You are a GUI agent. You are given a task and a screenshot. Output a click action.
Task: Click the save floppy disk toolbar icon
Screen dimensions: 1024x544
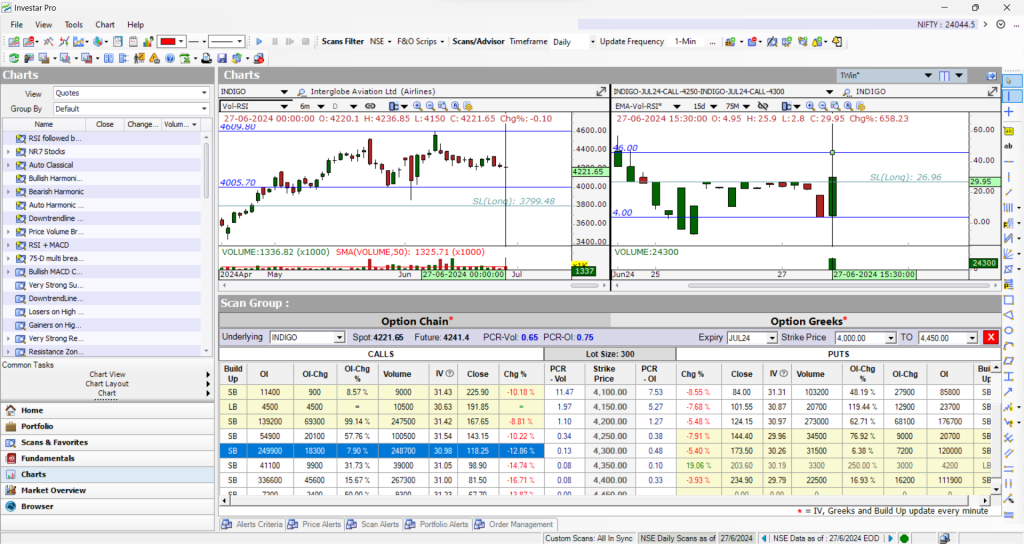tap(221, 58)
